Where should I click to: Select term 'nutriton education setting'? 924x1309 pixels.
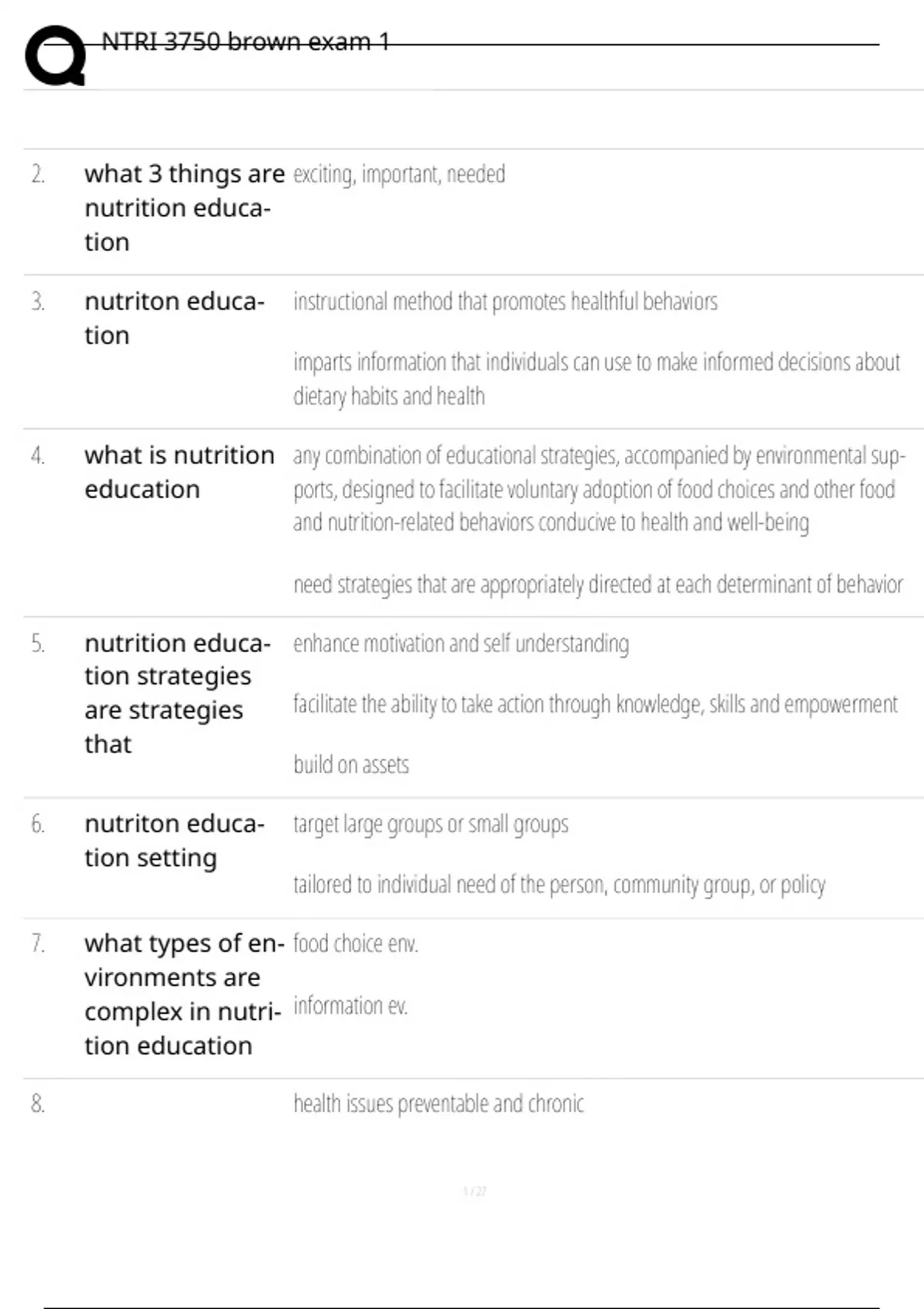tap(175, 841)
